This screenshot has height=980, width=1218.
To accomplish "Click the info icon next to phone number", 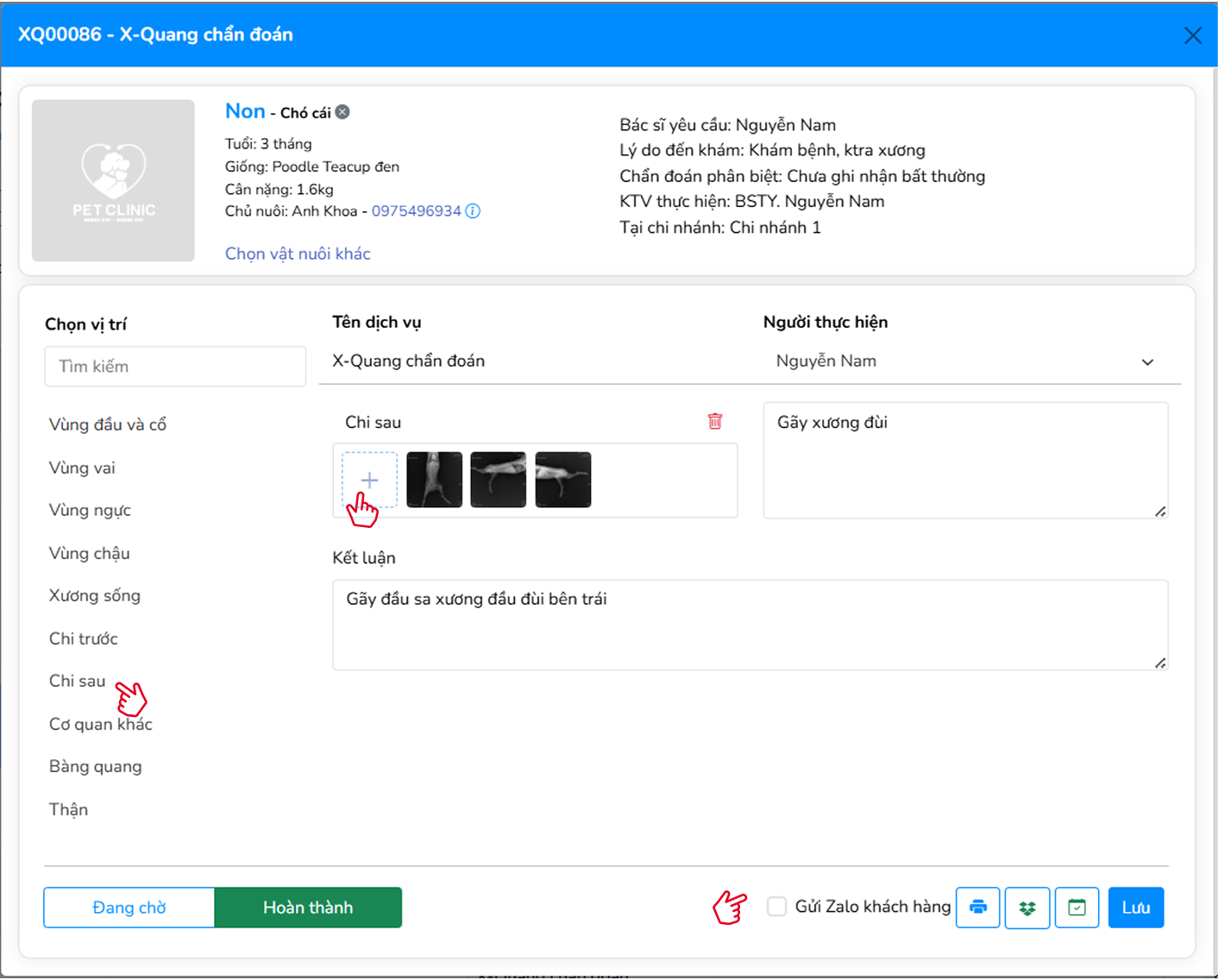I will (x=473, y=211).
